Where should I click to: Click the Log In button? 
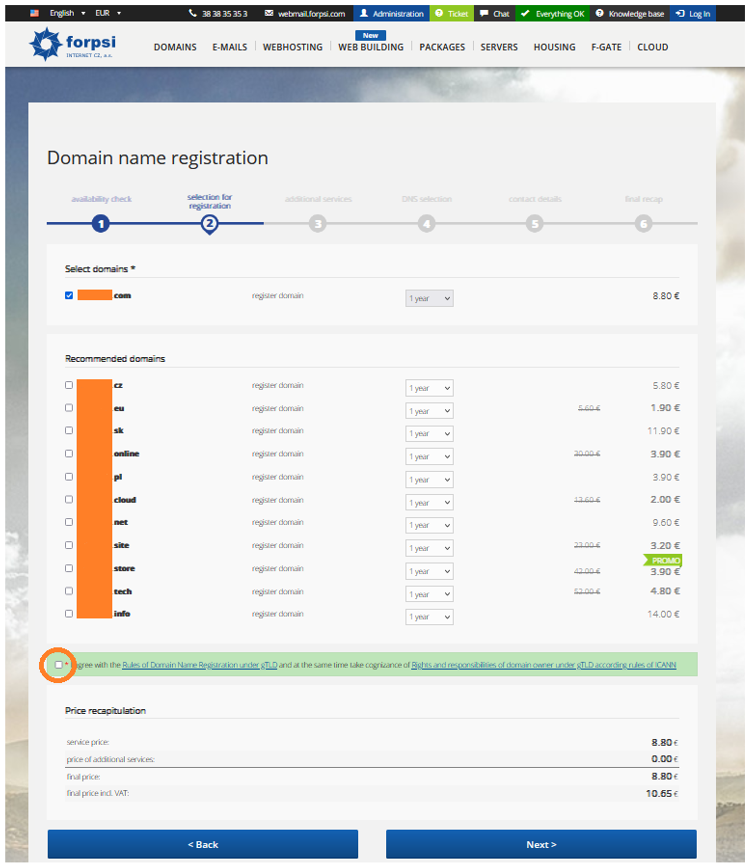[692, 14]
